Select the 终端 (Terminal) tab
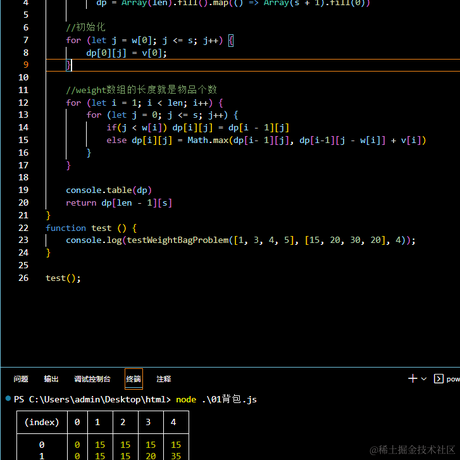The image size is (460, 460). [133, 379]
